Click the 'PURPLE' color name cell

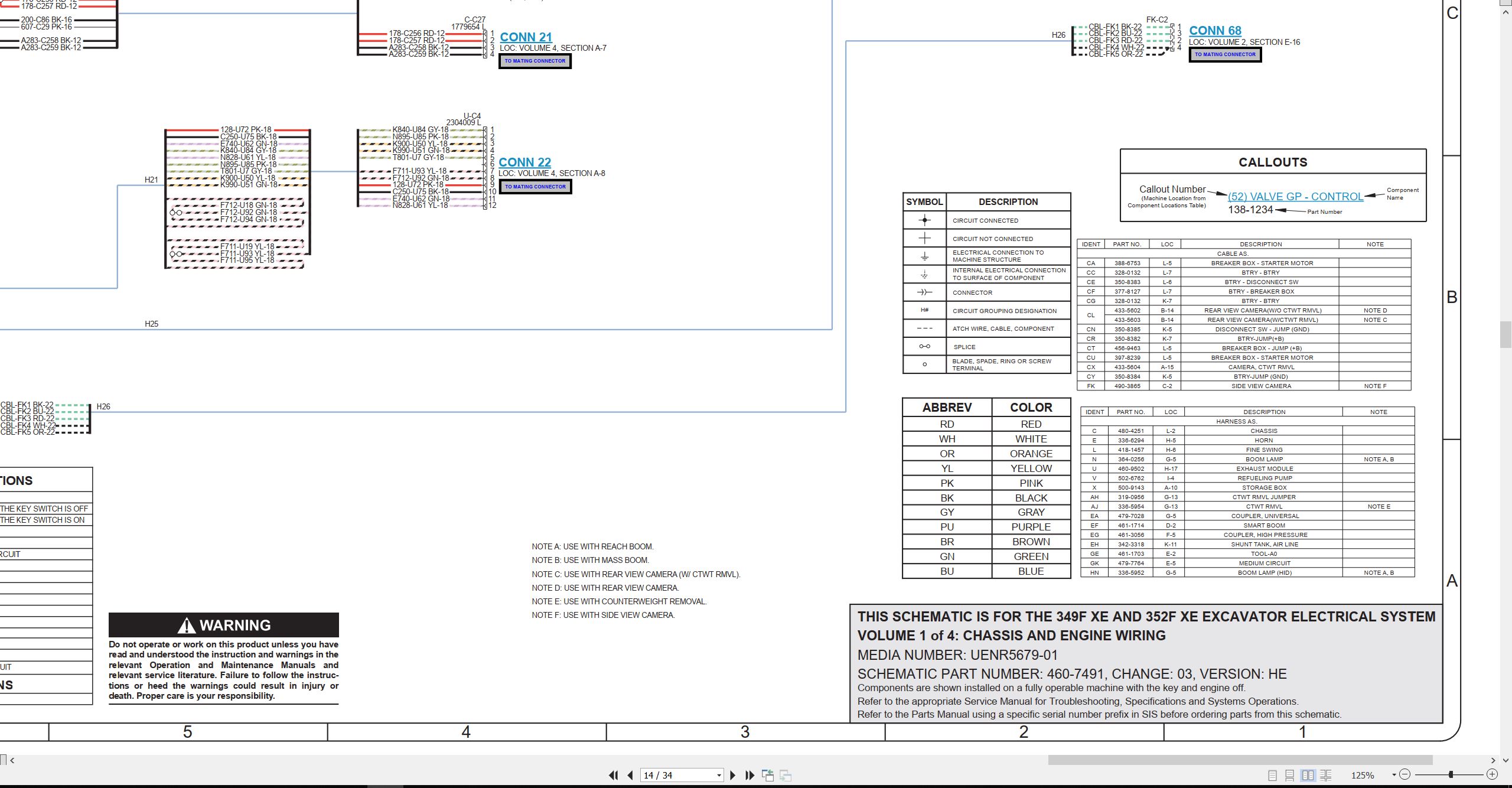coord(1031,527)
